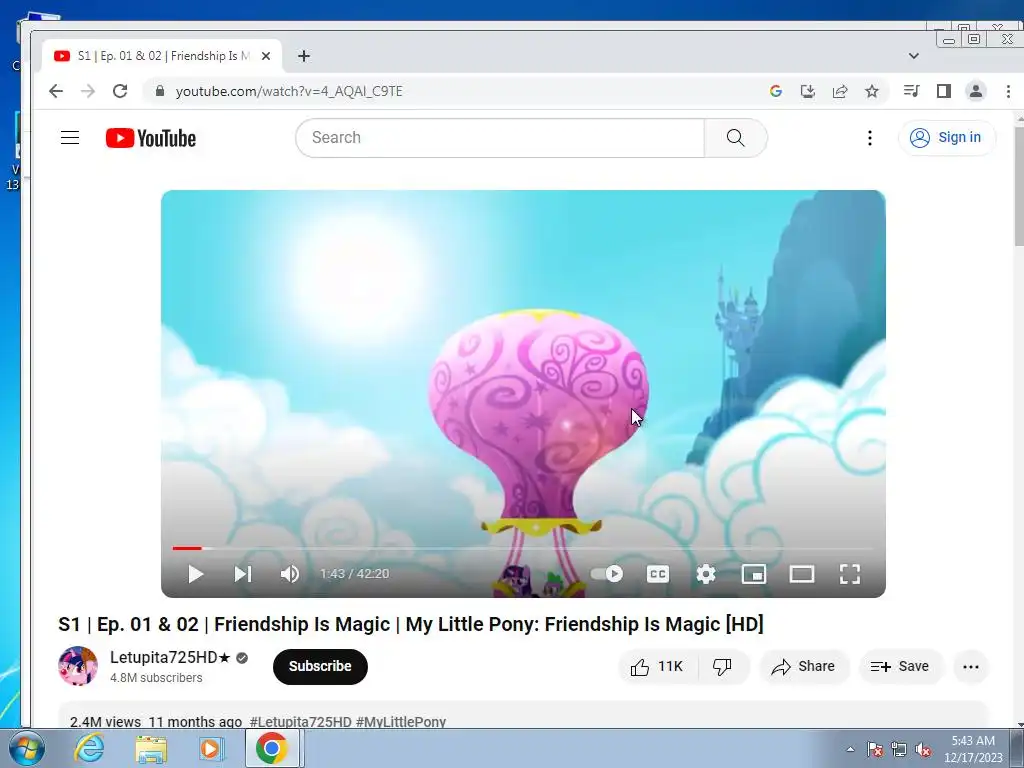Viewport: 1024px width, 768px height.
Task: Open tab search chevron
Action: [914, 56]
